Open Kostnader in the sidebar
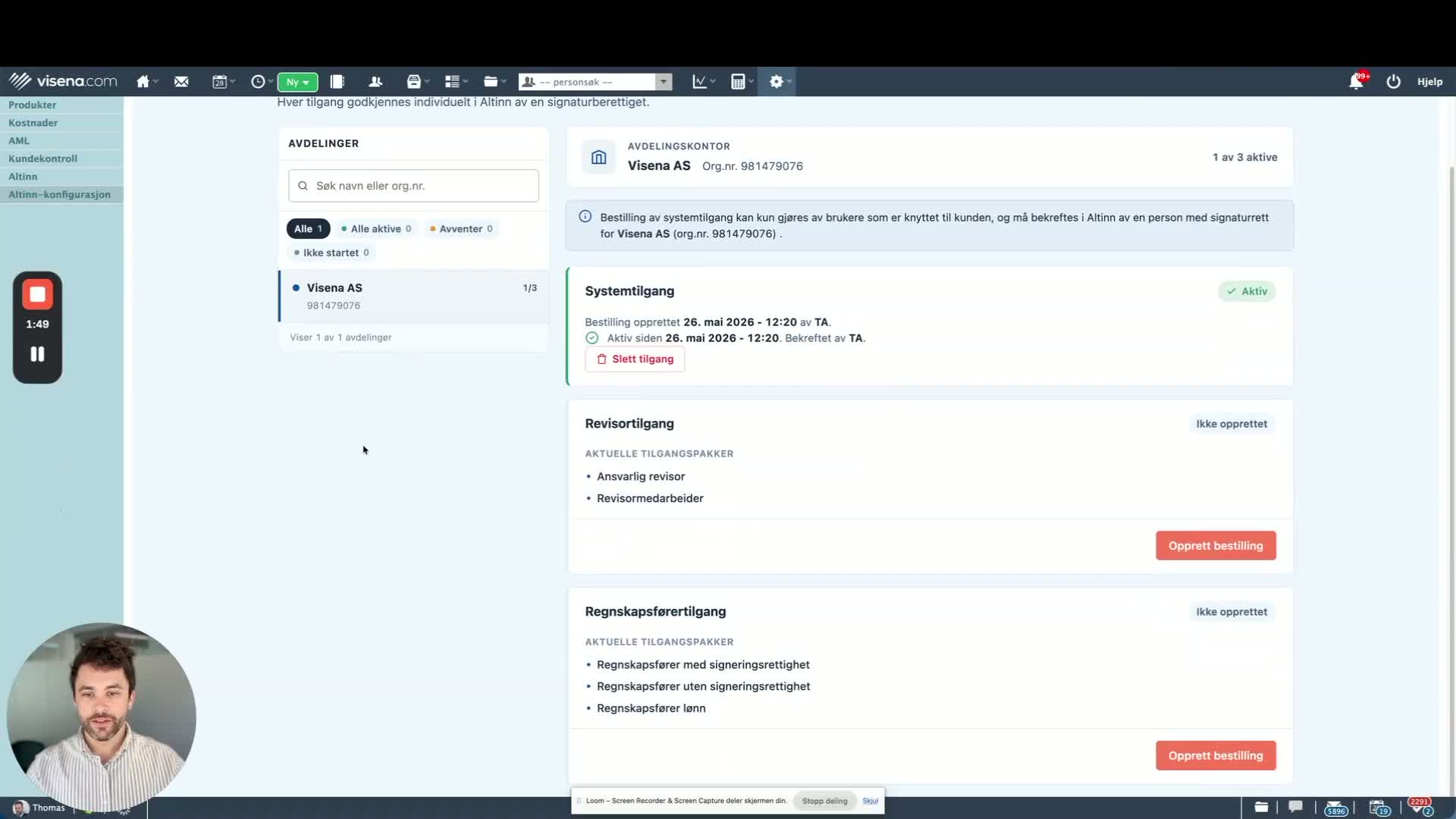The image size is (1456, 819). pos(33,123)
